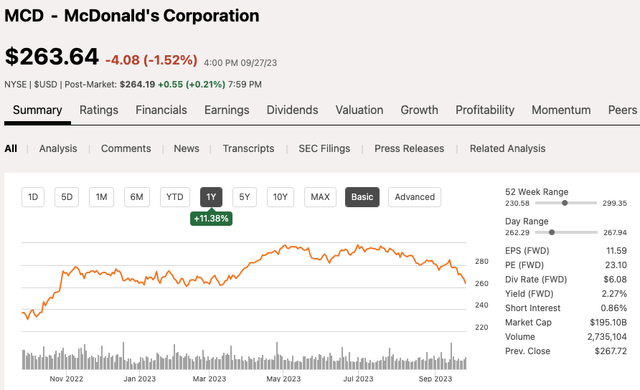Switch chart to 5Y range

244,197
